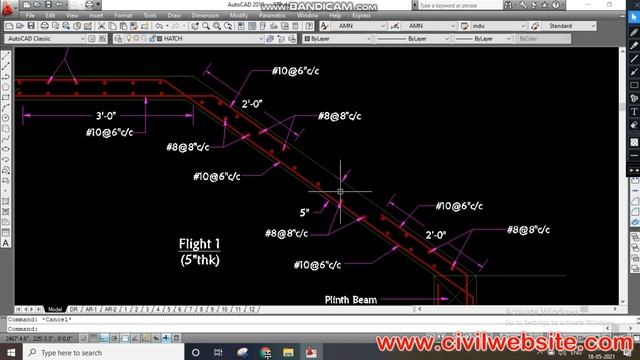
Task: Toggle Grid display in status bar
Action: [93, 338]
